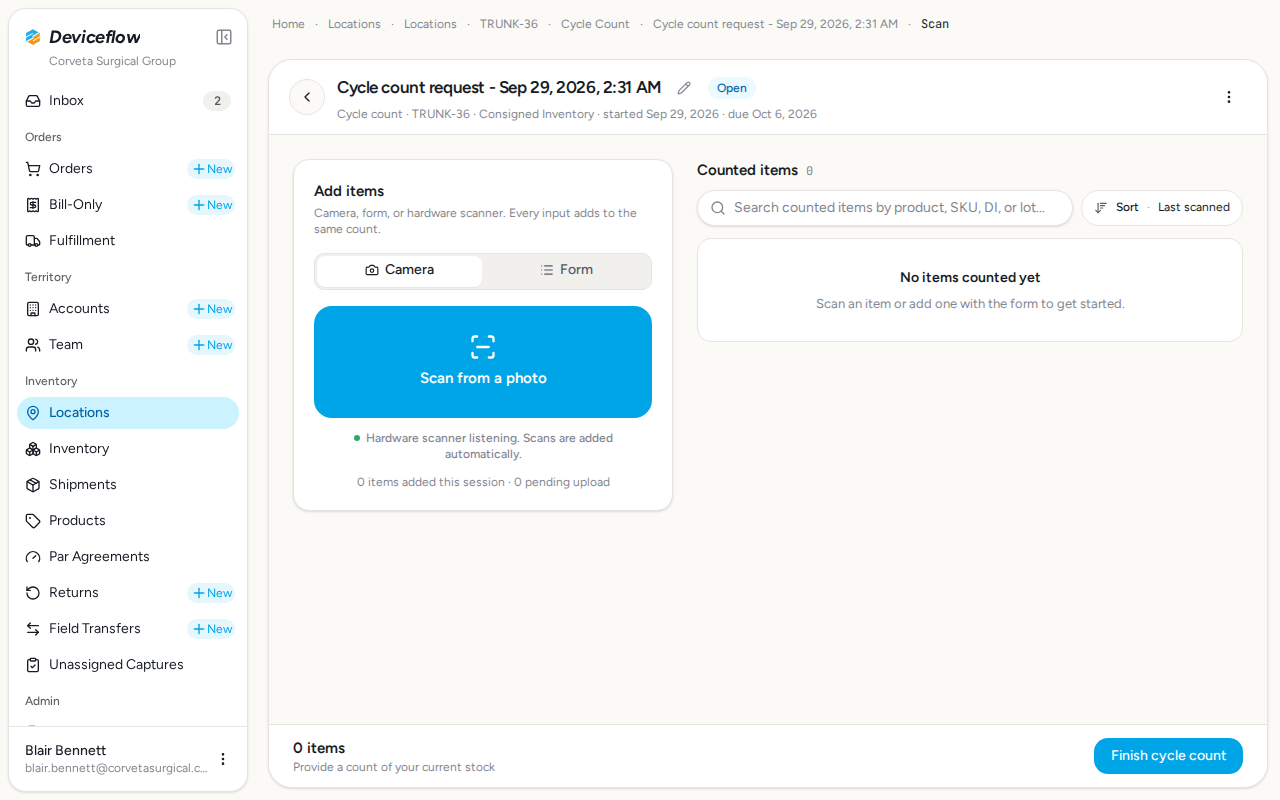Screen dimensions: 1280x800
Task: Click Finish cycle count
Action: (1168, 756)
